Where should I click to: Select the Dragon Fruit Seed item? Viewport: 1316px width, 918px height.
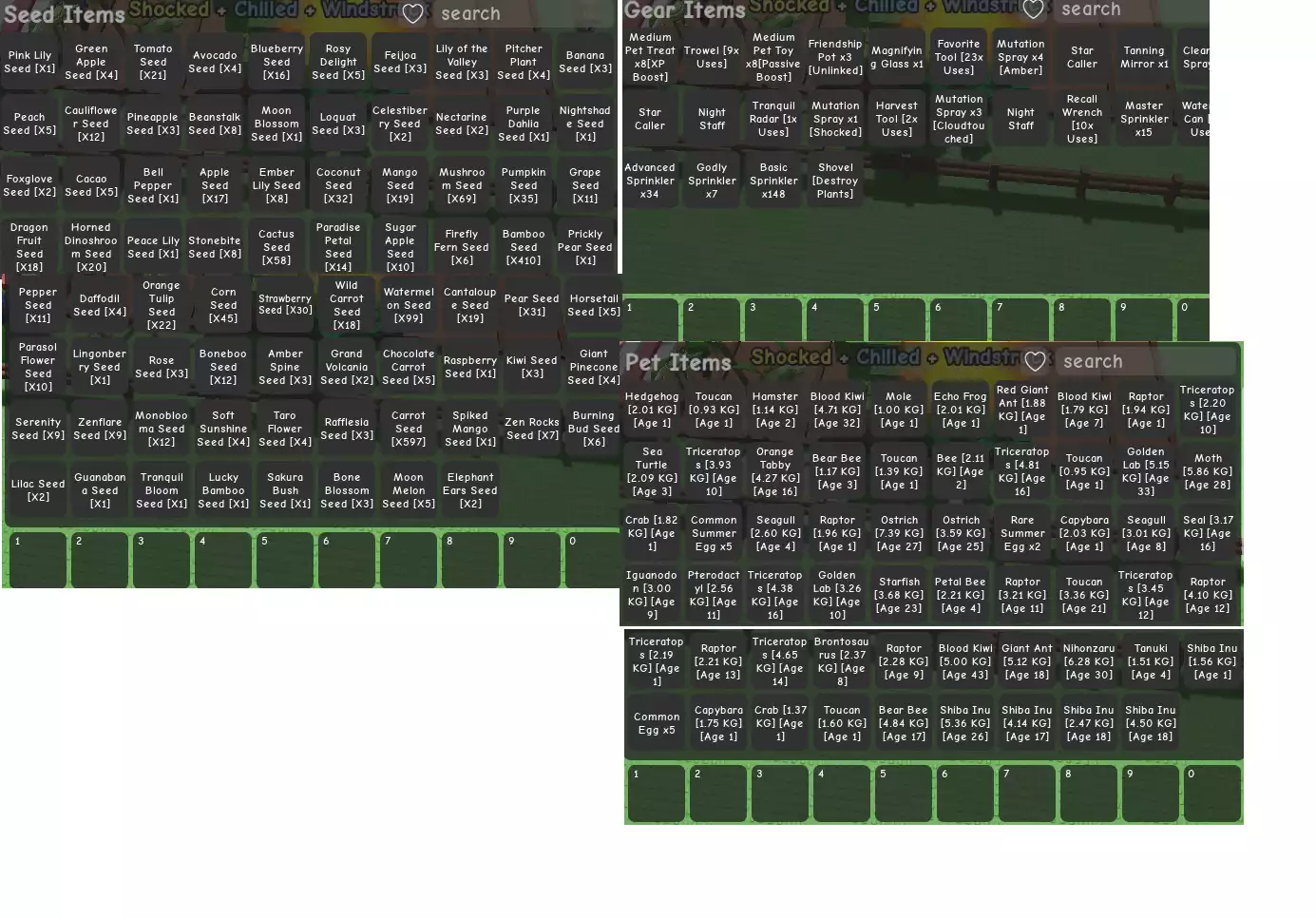[29, 247]
